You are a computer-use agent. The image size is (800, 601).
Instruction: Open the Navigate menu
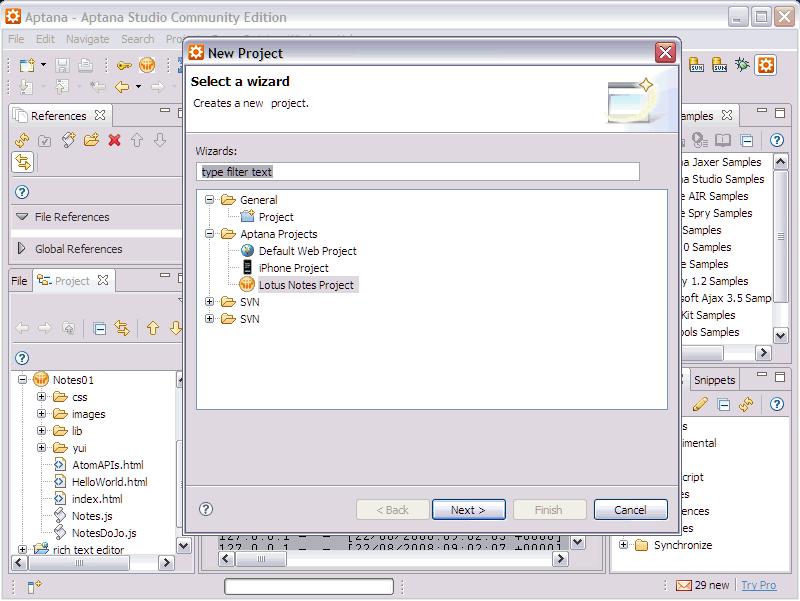point(87,39)
